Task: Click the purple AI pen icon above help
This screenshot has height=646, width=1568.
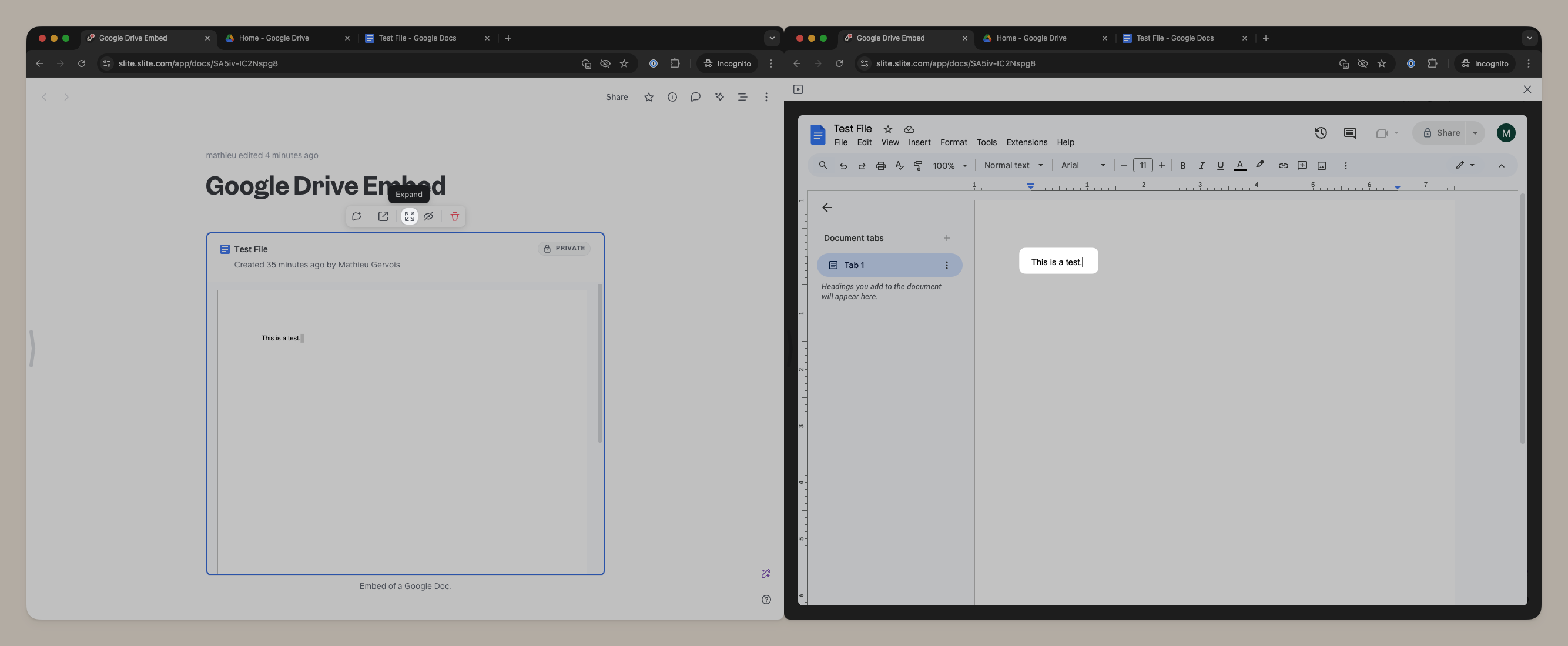Action: coord(766,574)
